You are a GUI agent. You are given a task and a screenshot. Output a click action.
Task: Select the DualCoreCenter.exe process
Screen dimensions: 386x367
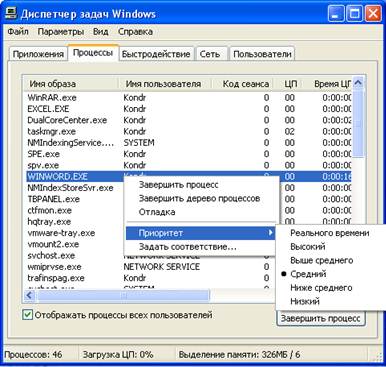click(x=189, y=120)
